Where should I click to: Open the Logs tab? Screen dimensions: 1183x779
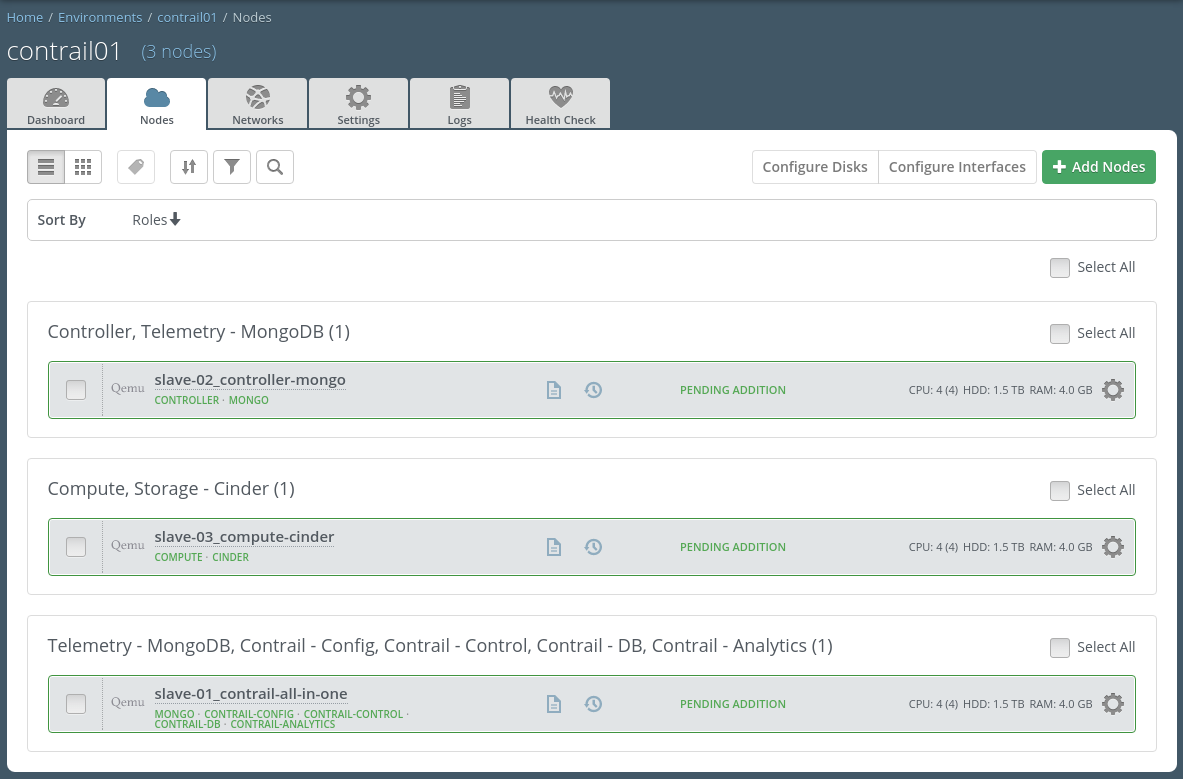coord(459,104)
